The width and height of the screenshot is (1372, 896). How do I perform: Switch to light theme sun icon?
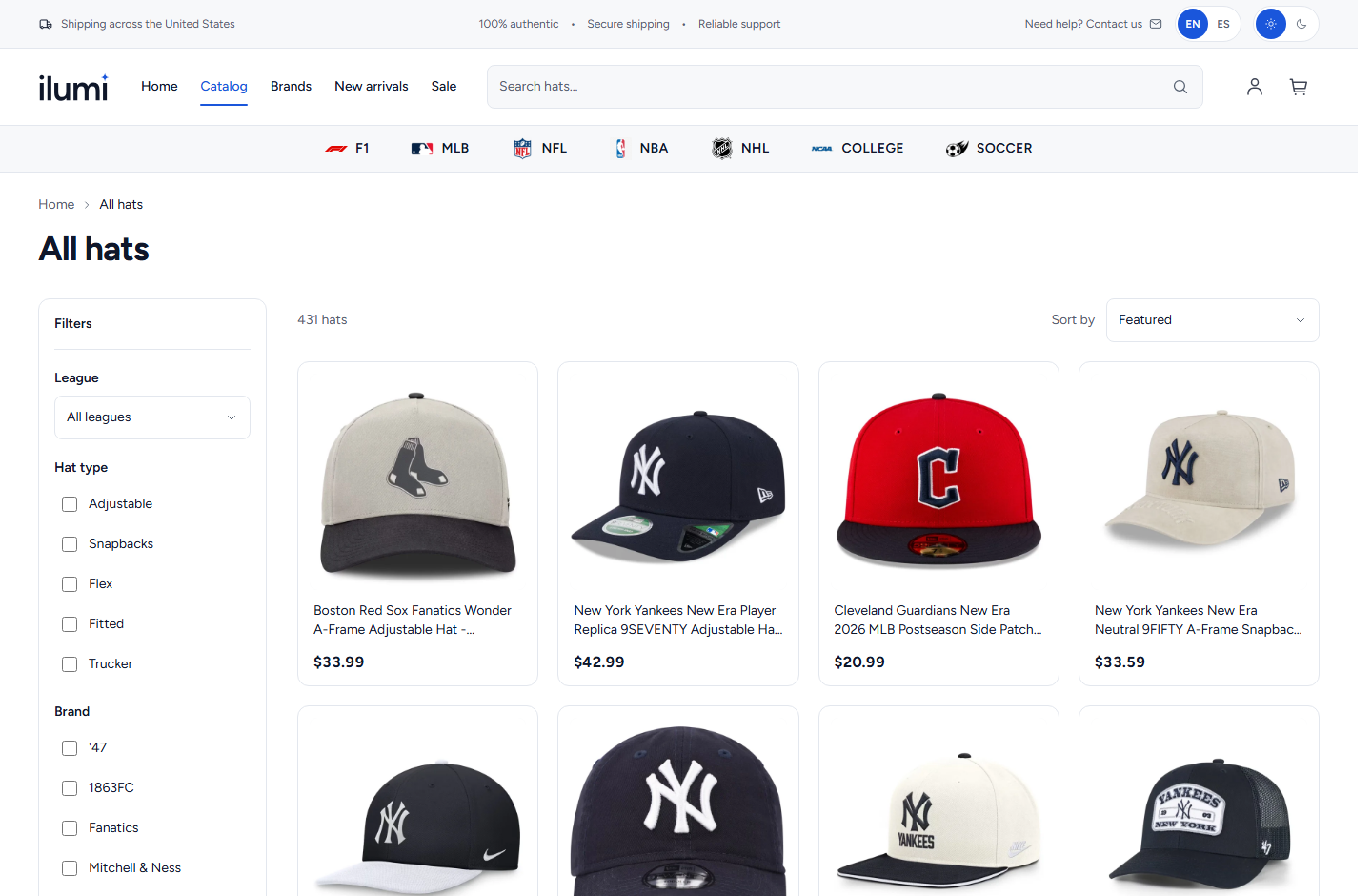[x=1271, y=24]
